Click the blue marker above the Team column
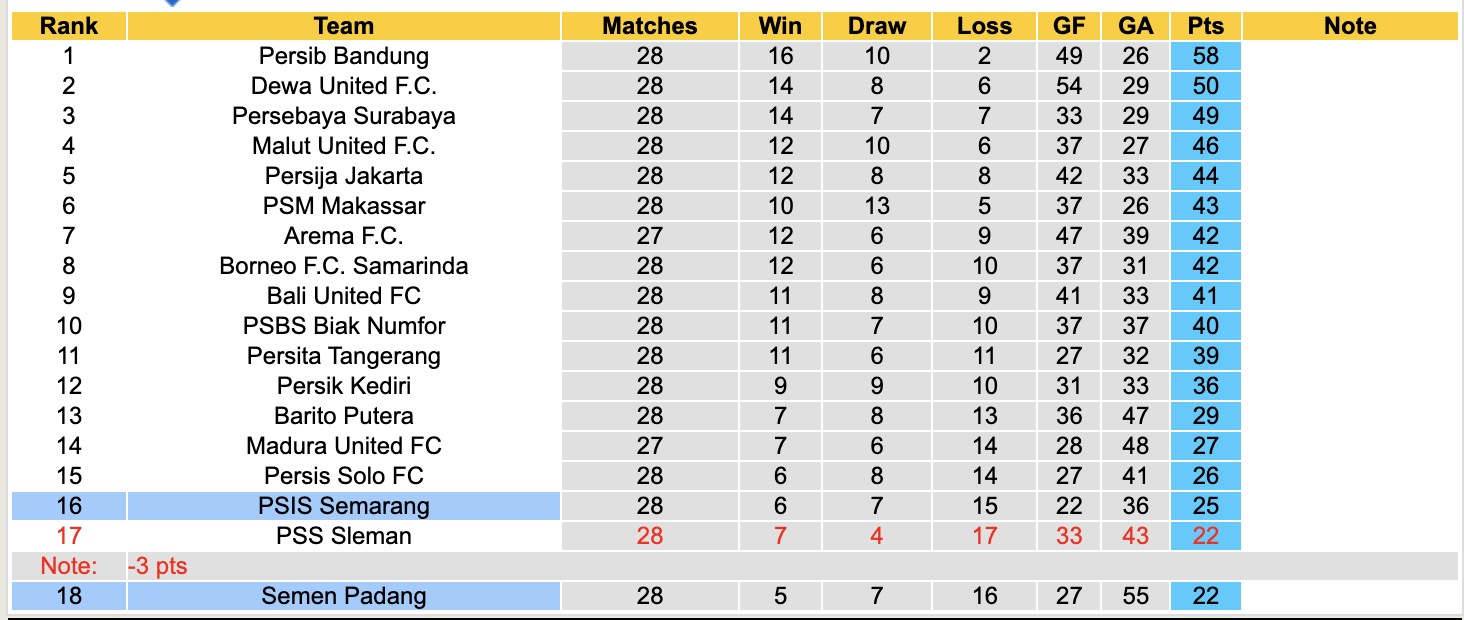 pyautogui.click(x=172, y=3)
